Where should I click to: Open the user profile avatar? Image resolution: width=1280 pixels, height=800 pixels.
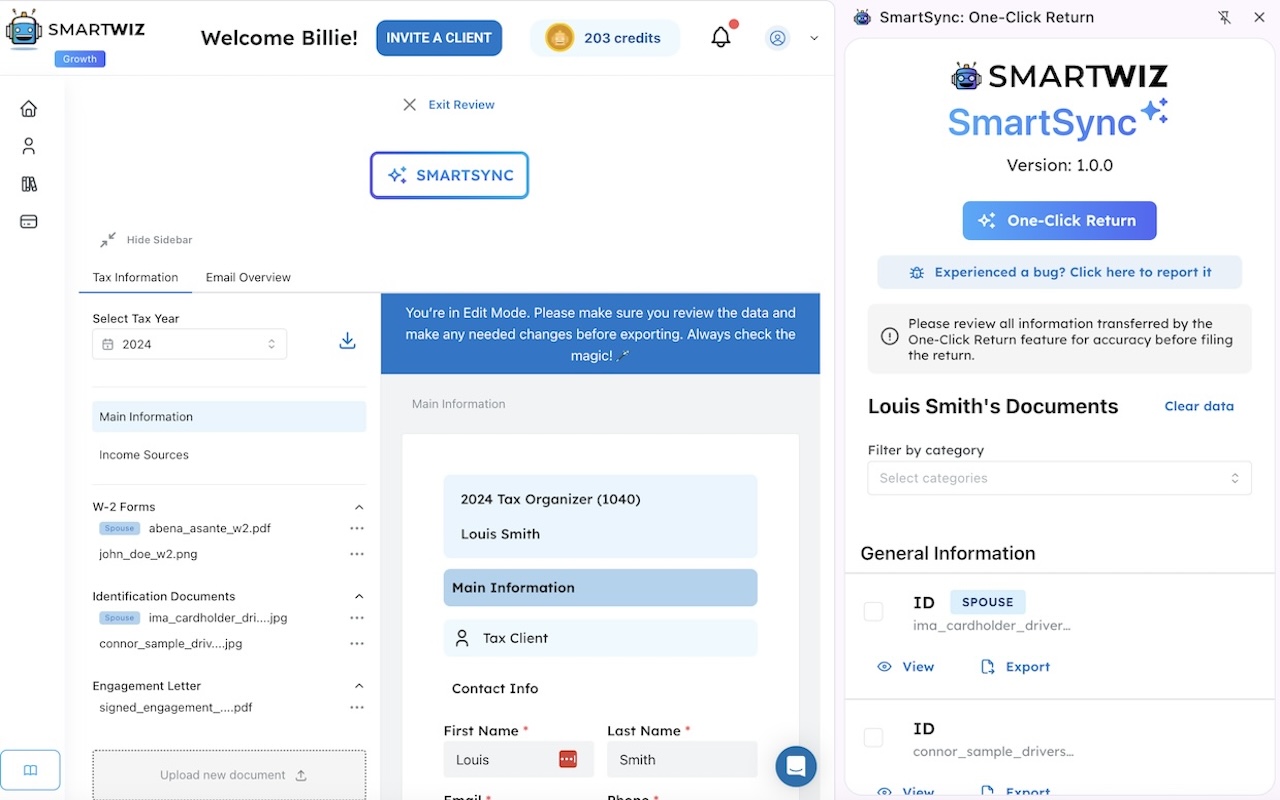tap(777, 38)
